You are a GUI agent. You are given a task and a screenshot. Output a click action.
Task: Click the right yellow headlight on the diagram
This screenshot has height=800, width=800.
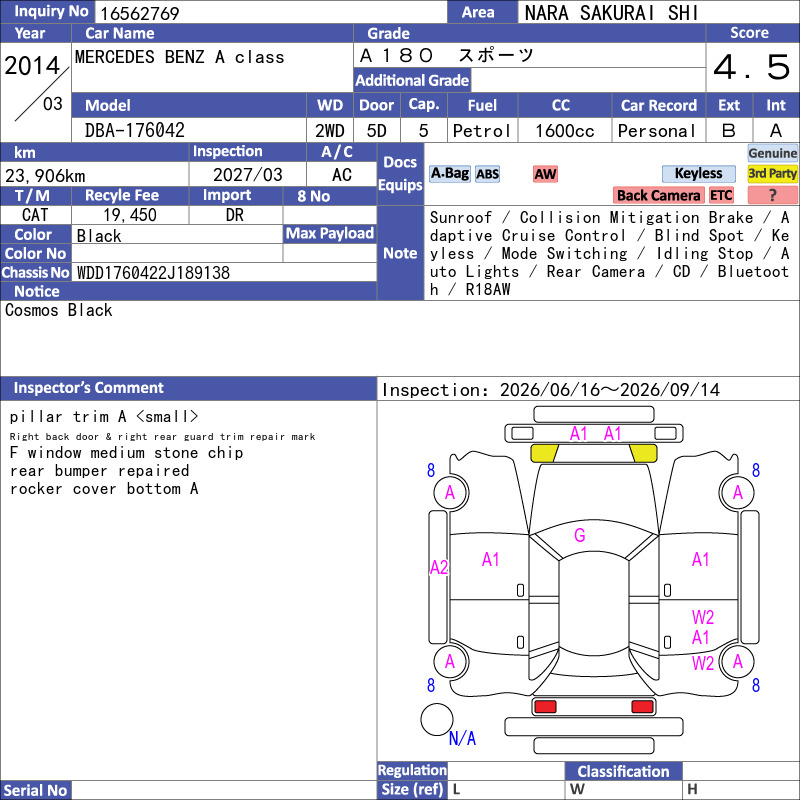coord(643,453)
